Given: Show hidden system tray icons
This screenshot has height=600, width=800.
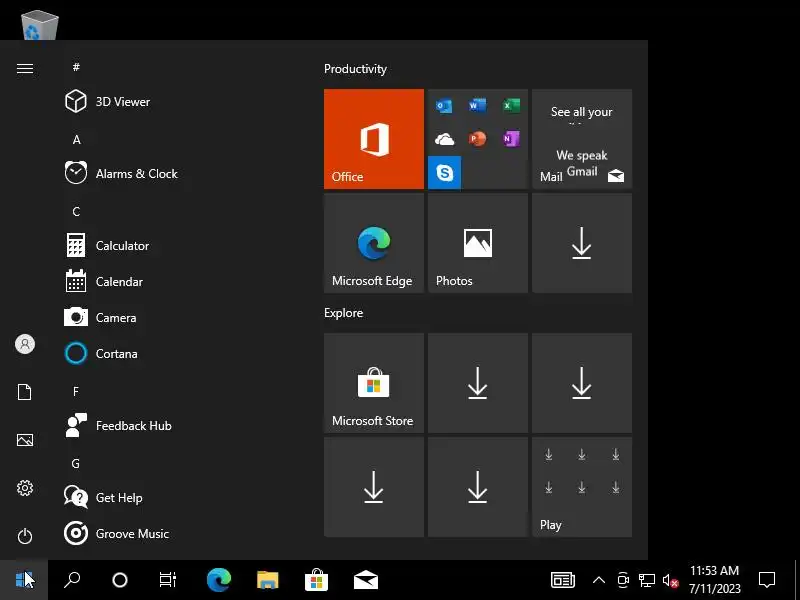Looking at the screenshot, I should (x=599, y=580).
